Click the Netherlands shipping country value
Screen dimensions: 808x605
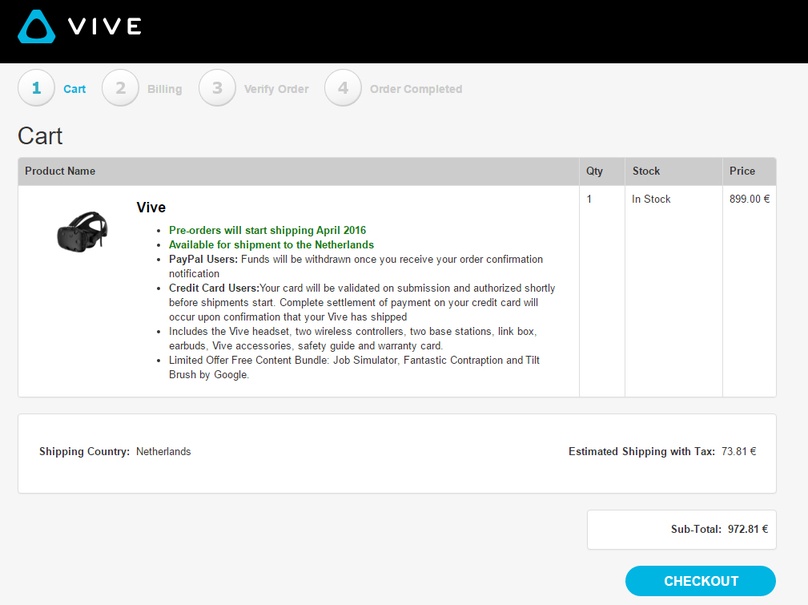tap(163, 451)
